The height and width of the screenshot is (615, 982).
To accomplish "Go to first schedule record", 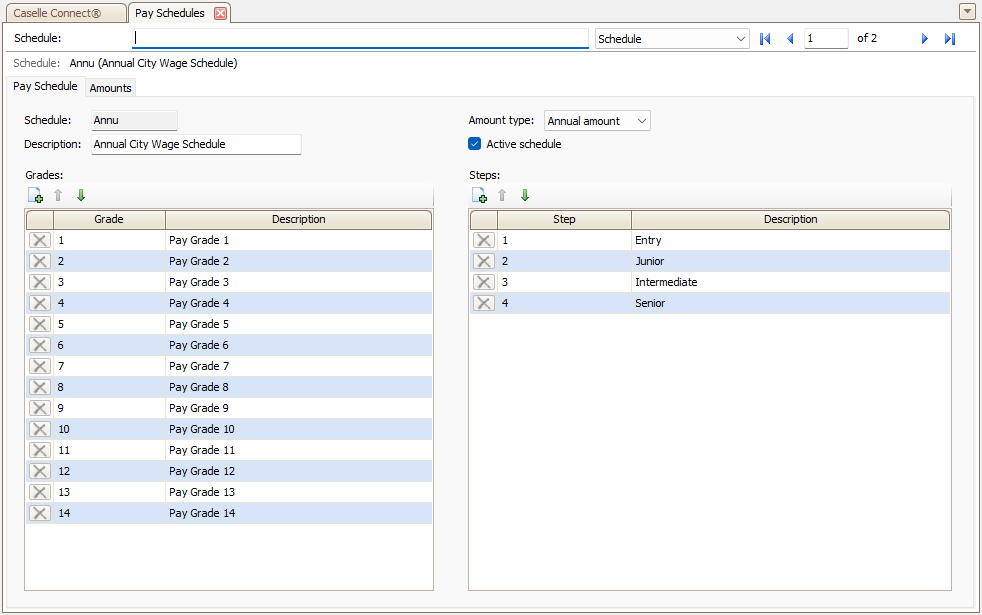I will click(765, 39).
